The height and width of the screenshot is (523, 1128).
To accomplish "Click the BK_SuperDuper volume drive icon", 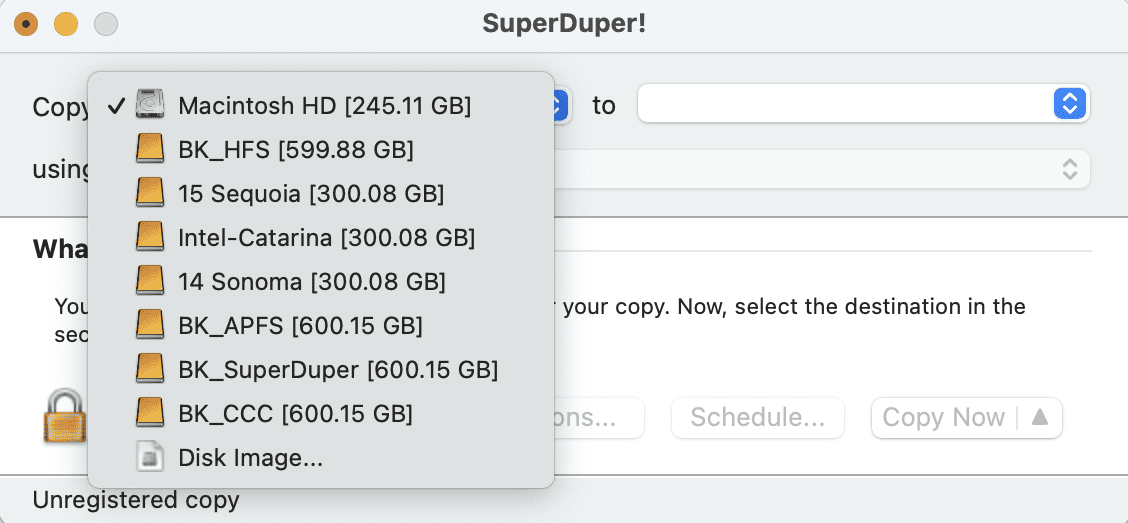I will [x=150, y=369].
